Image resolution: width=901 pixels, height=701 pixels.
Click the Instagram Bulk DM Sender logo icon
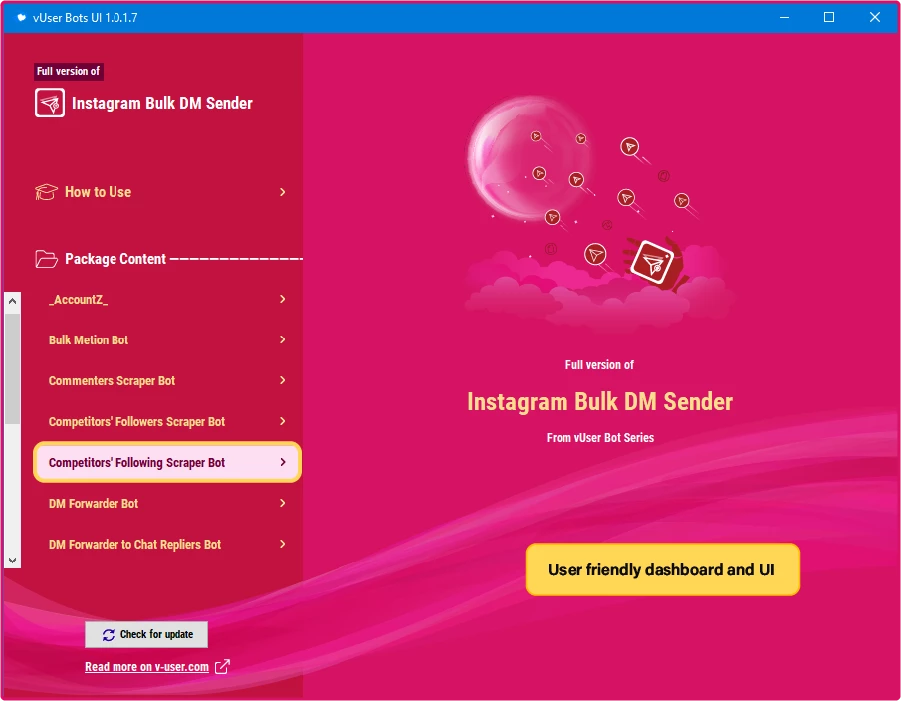(49, 103)
